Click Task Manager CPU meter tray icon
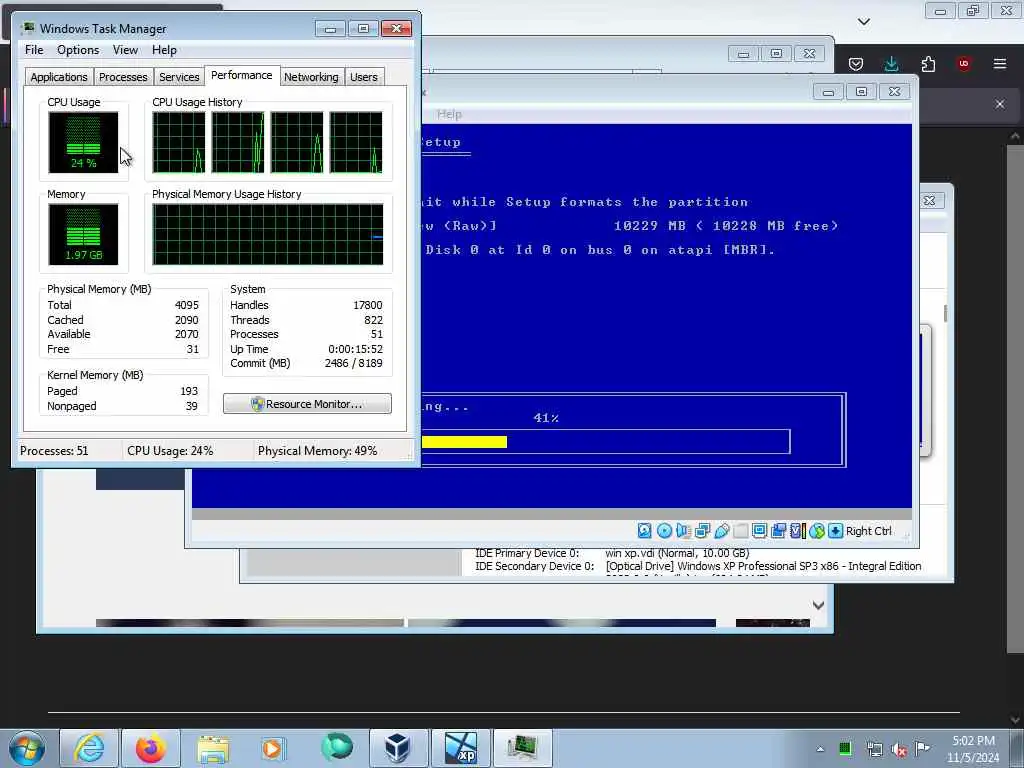Screen dimensions: 1024x768 click(845, 748)
